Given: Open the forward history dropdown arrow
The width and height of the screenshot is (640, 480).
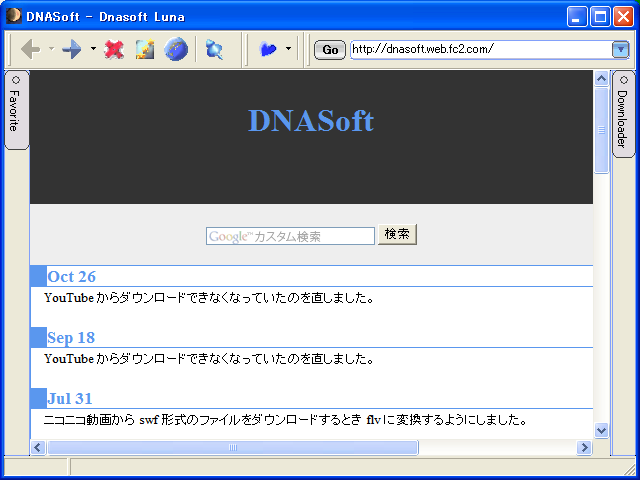Looking at the screenshot, I should tap(93, 49).
